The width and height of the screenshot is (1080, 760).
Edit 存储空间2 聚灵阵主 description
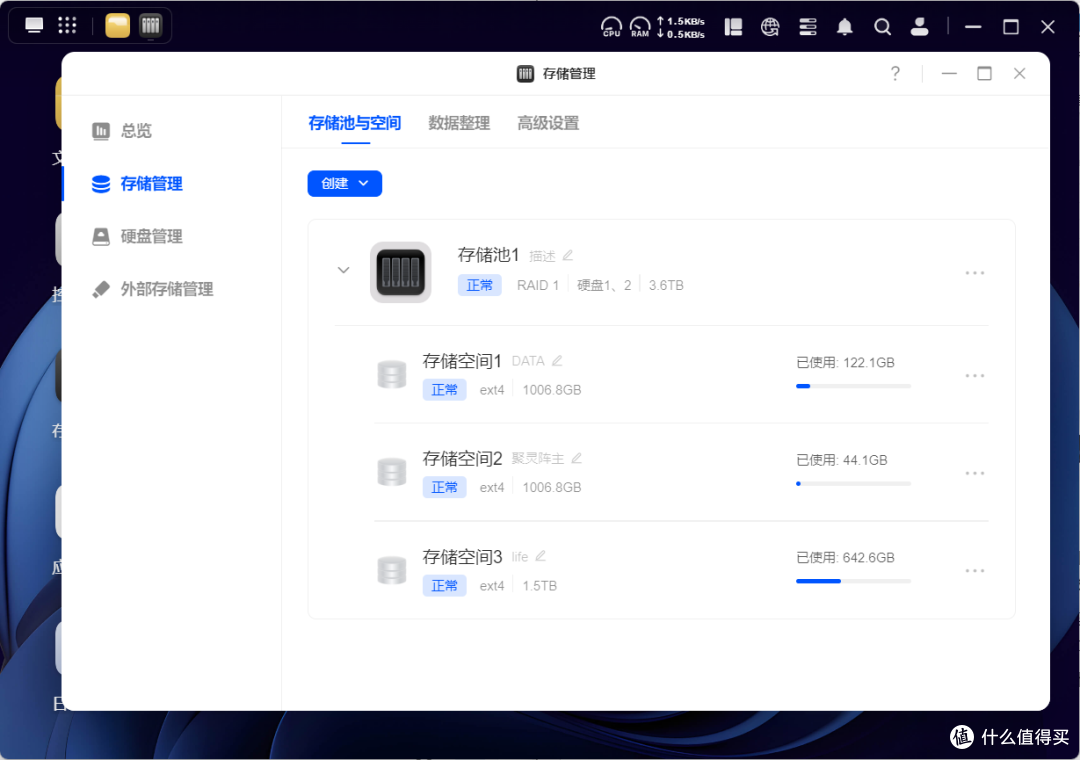[x=577, y=458]
